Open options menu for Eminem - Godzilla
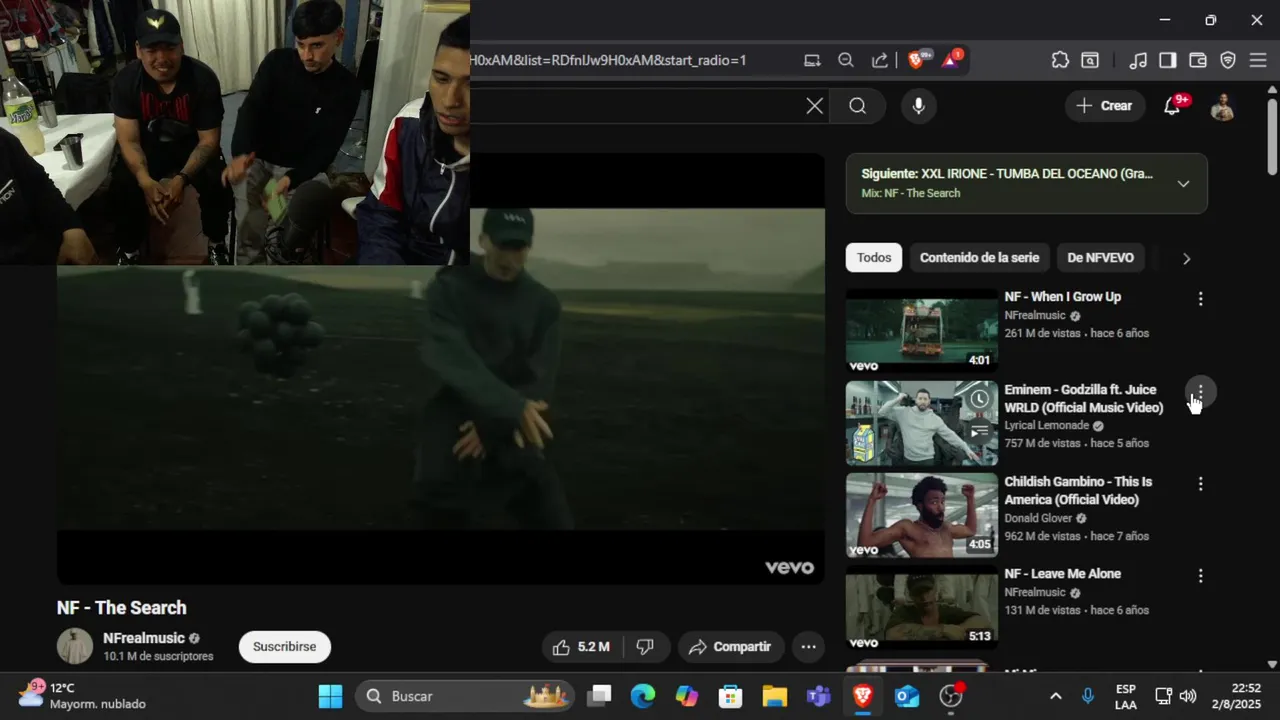 tap(1201, 391)
